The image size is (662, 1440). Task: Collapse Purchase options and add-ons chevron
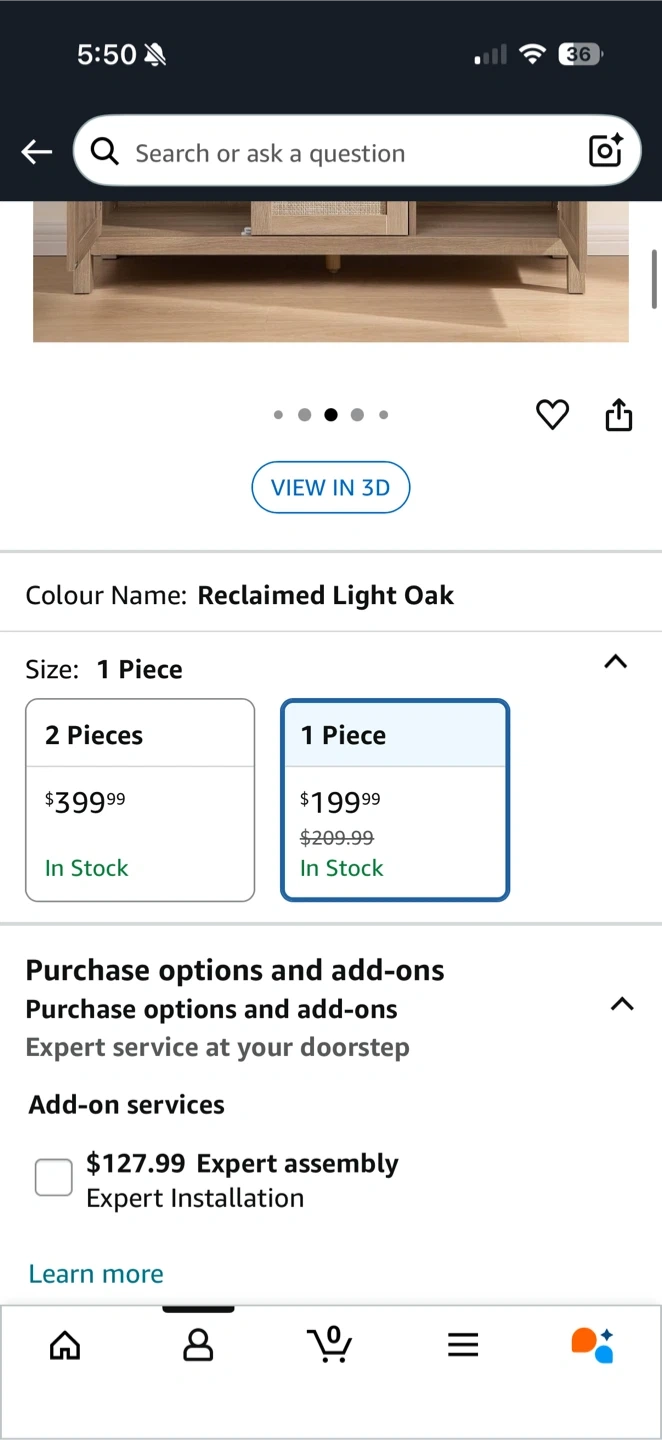[x=622, y=1004]
